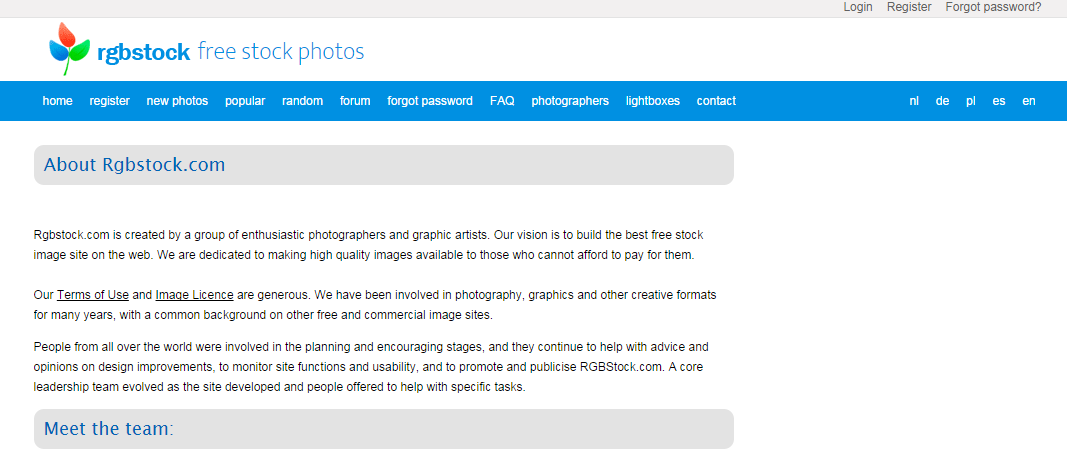Open a random photo page
Image resolution: width=1067 pixels, height=449 pixels.
pos(302,101)
